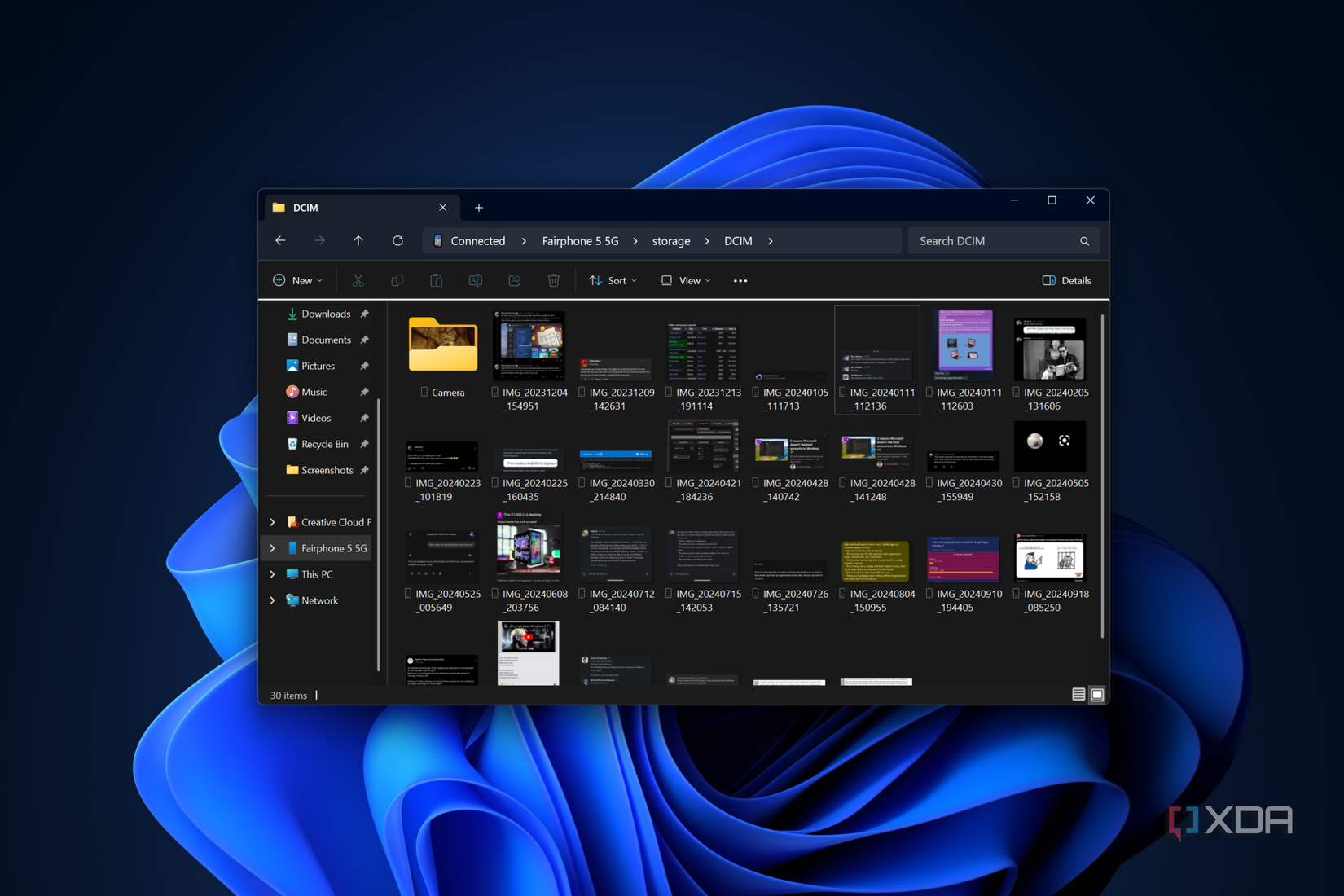Viewport: 1344px width, 896px height.
Task: Tick checkbox for IMG_20240111_112136
Action: pyautogui.click(x=843, y=393)
